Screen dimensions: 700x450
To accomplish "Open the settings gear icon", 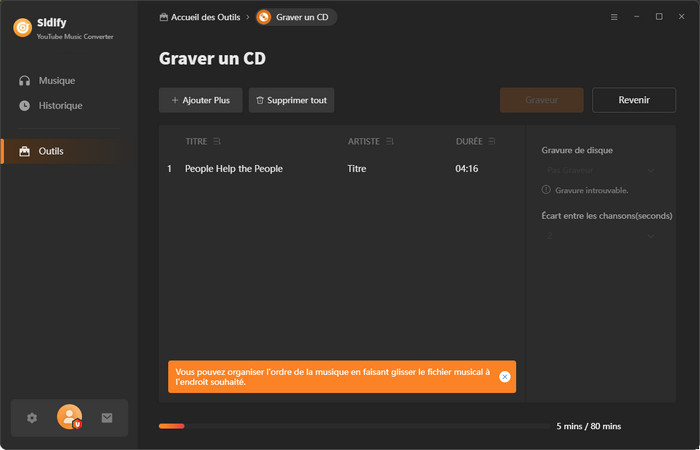I will 32,418.
